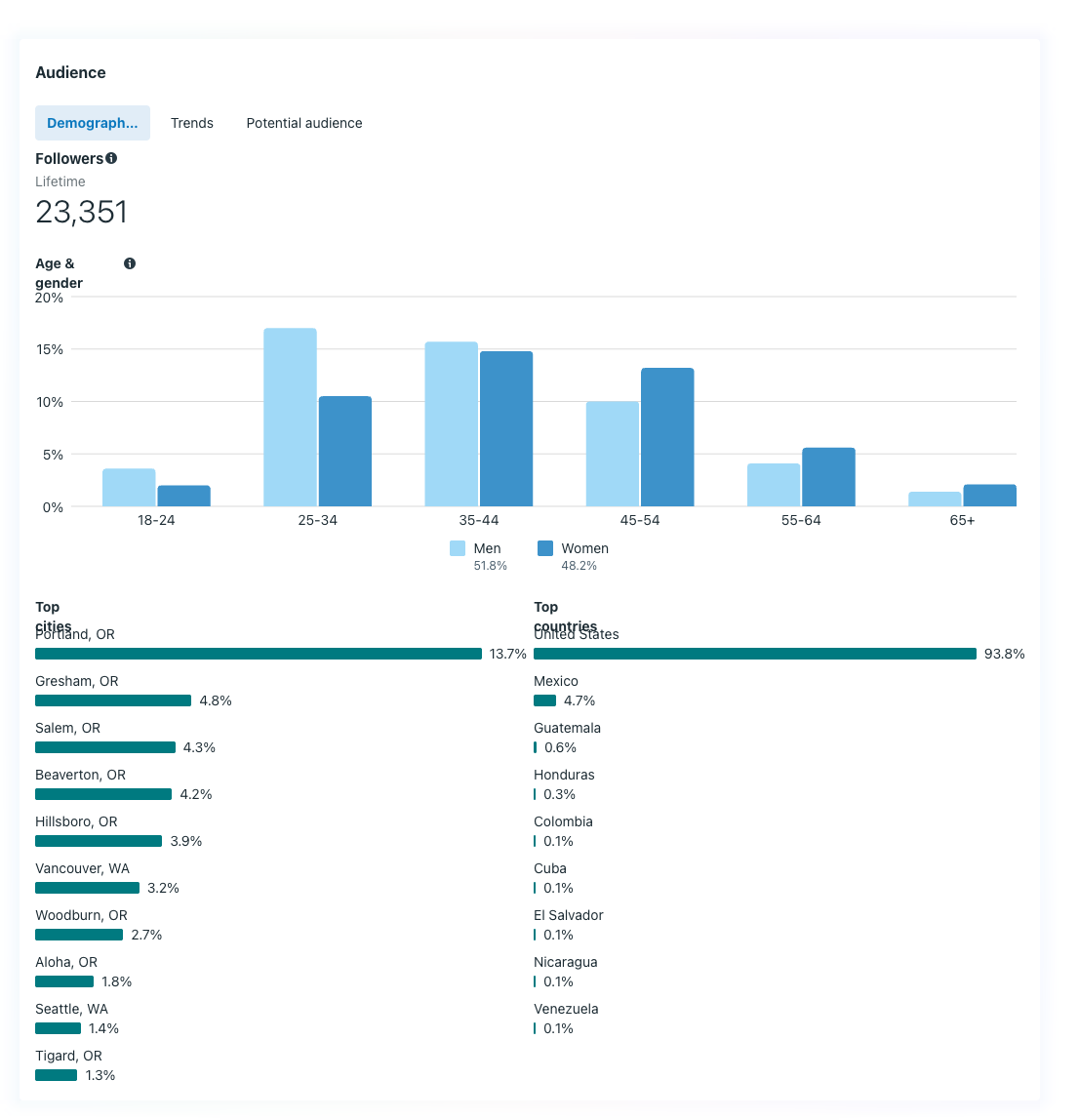This screenshot has height=1120, width=1079.
Task: Click the Portland, OR city bar
Action: click(x=259, y=654)
